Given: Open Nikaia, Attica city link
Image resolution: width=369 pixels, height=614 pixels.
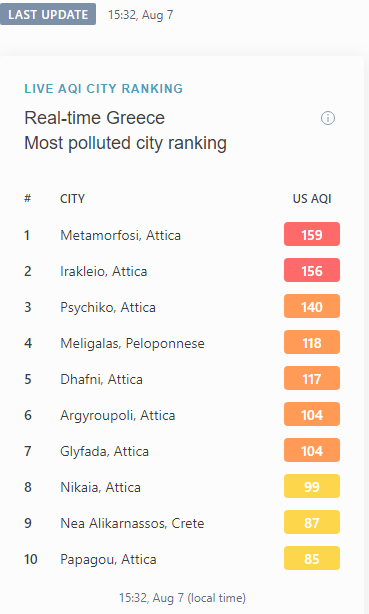Looking at the screenshot, I should pos(100,487).
